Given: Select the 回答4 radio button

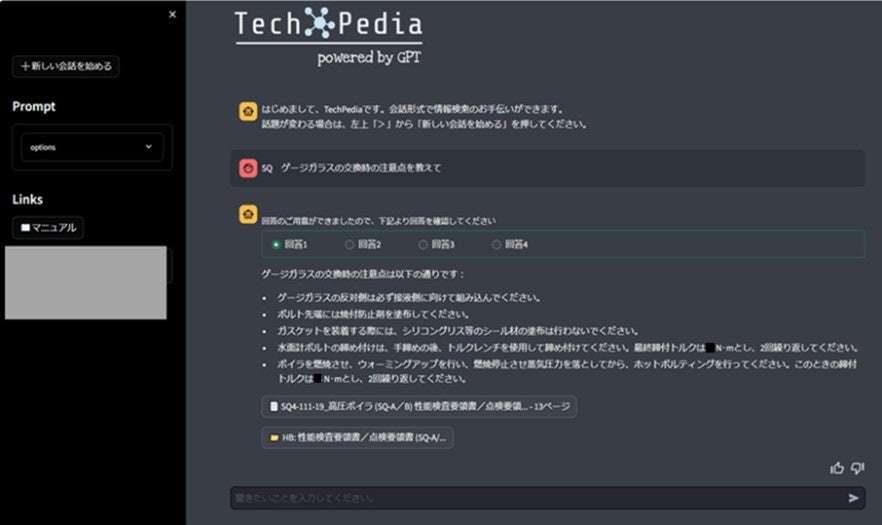Looking at the screenshot, I should click(496, 244).
